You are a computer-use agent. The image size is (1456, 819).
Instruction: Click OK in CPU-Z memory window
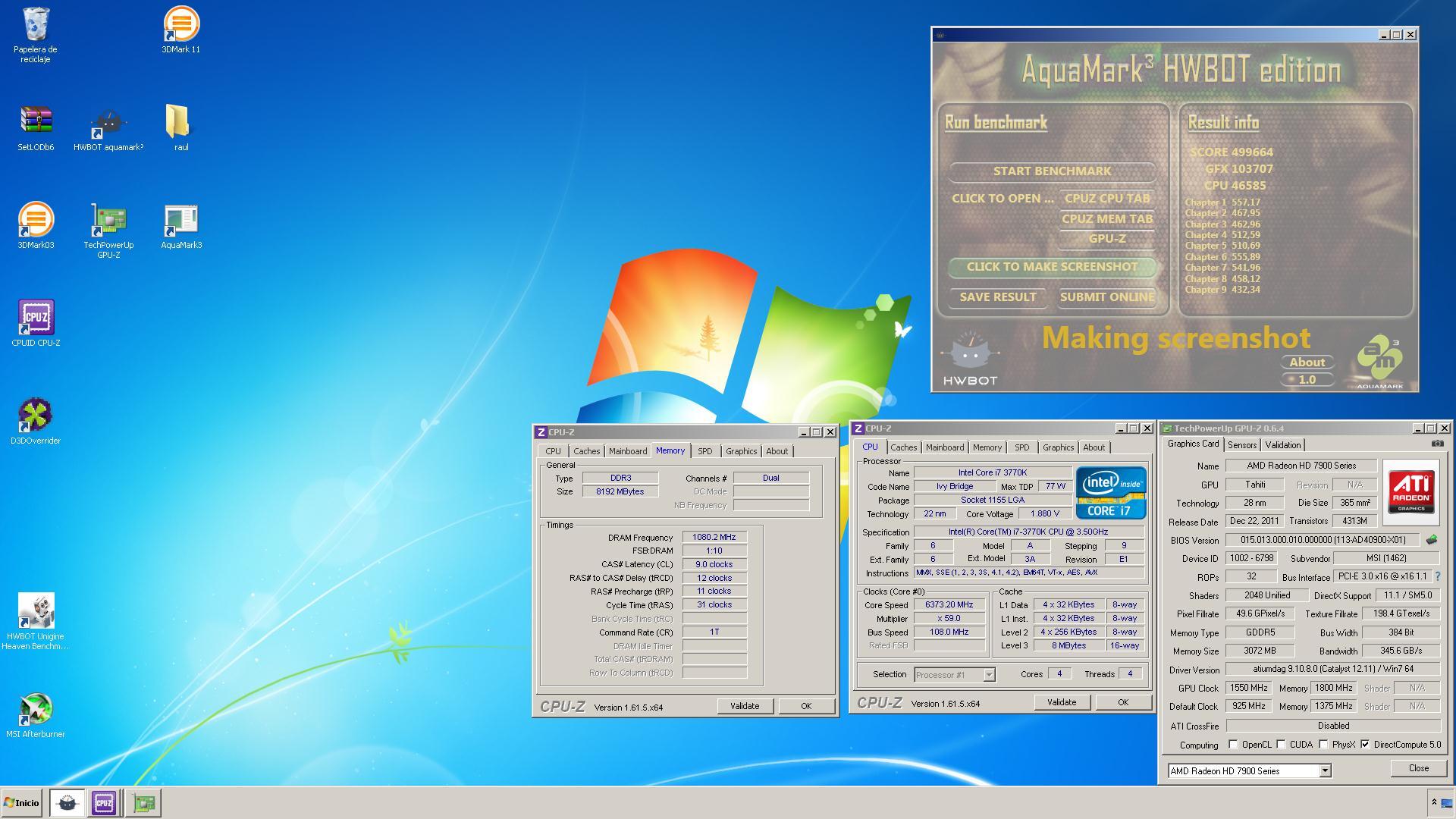(x=806, y=706)
